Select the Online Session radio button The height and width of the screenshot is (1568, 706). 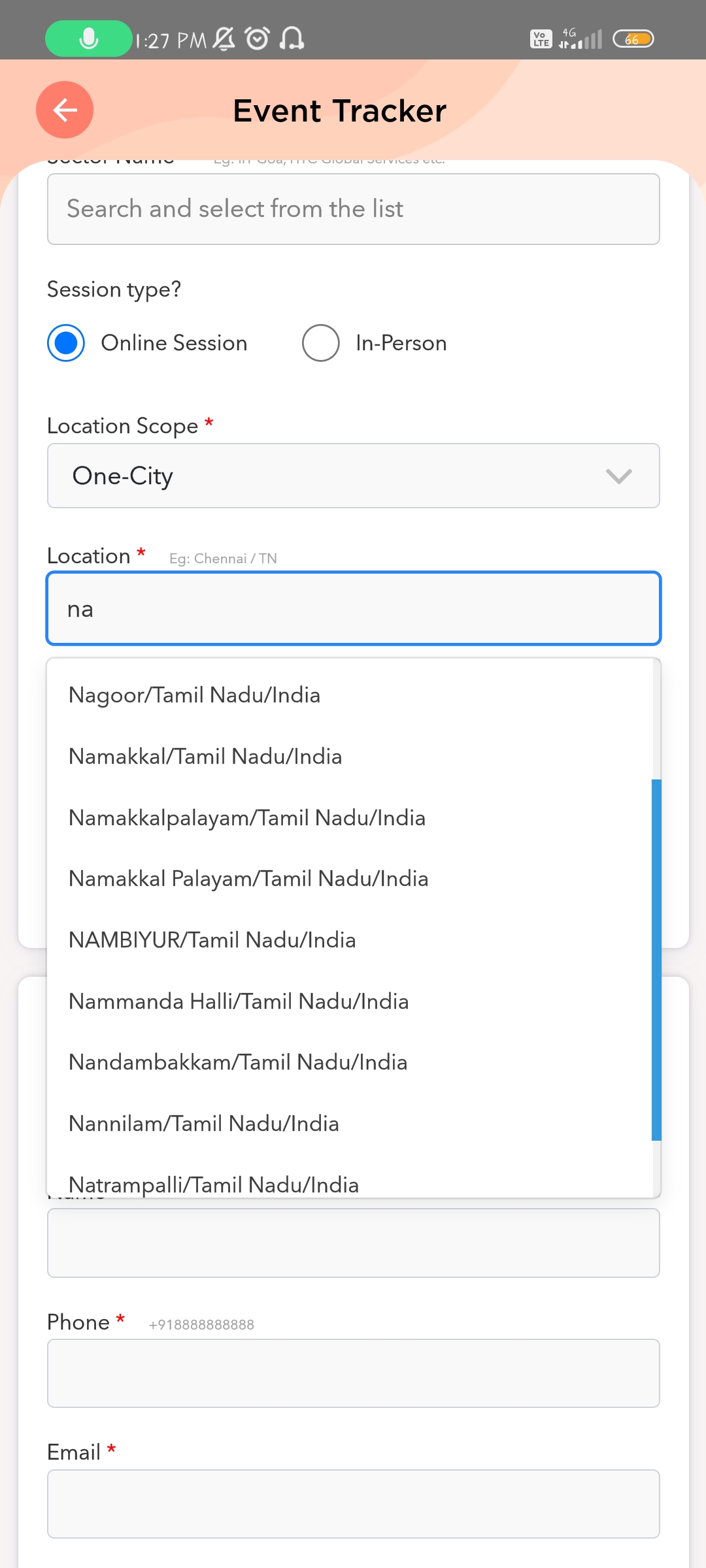[66, 343]
